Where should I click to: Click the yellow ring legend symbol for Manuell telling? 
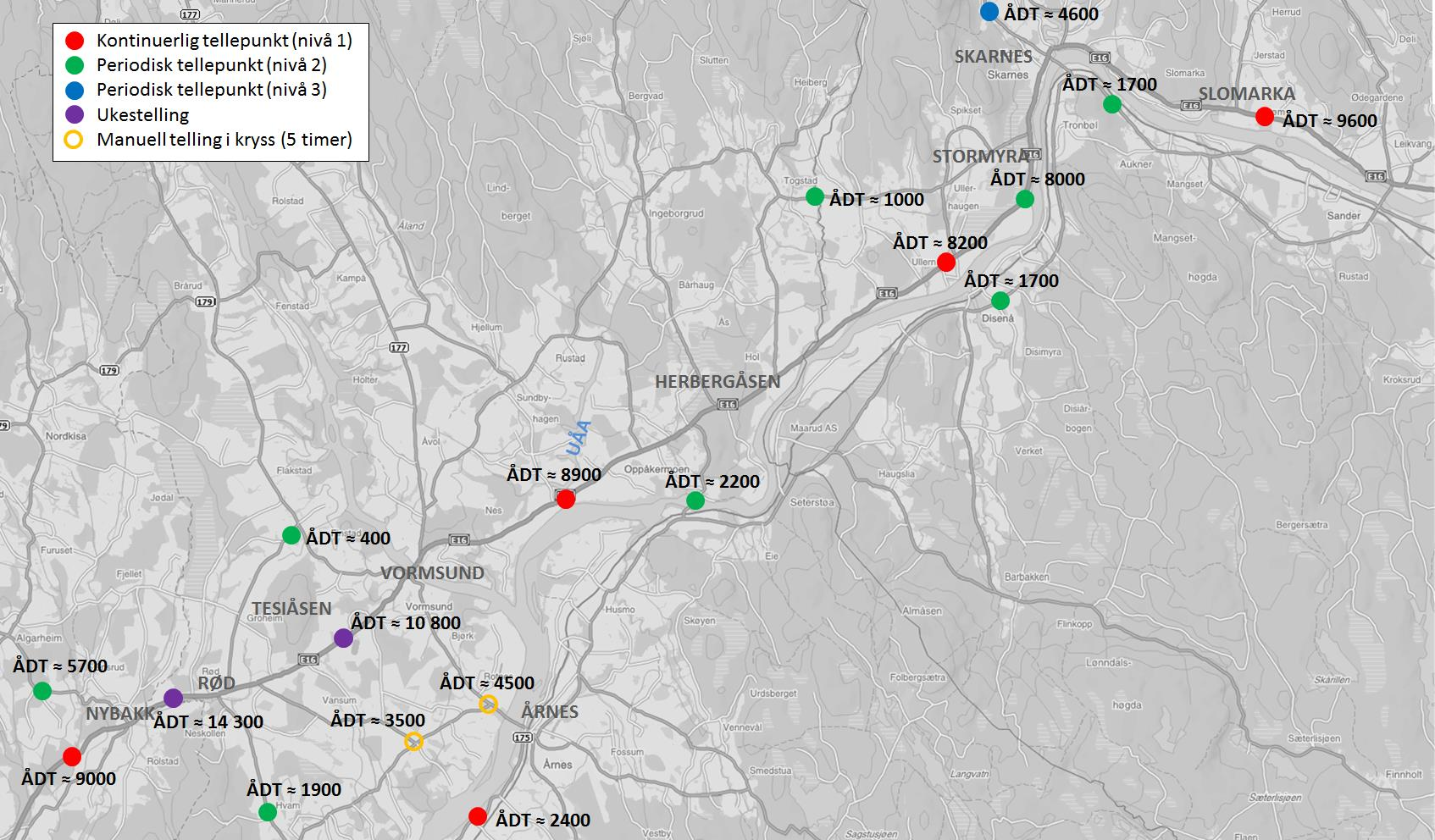pyautogui.click(x=75, y=140)
